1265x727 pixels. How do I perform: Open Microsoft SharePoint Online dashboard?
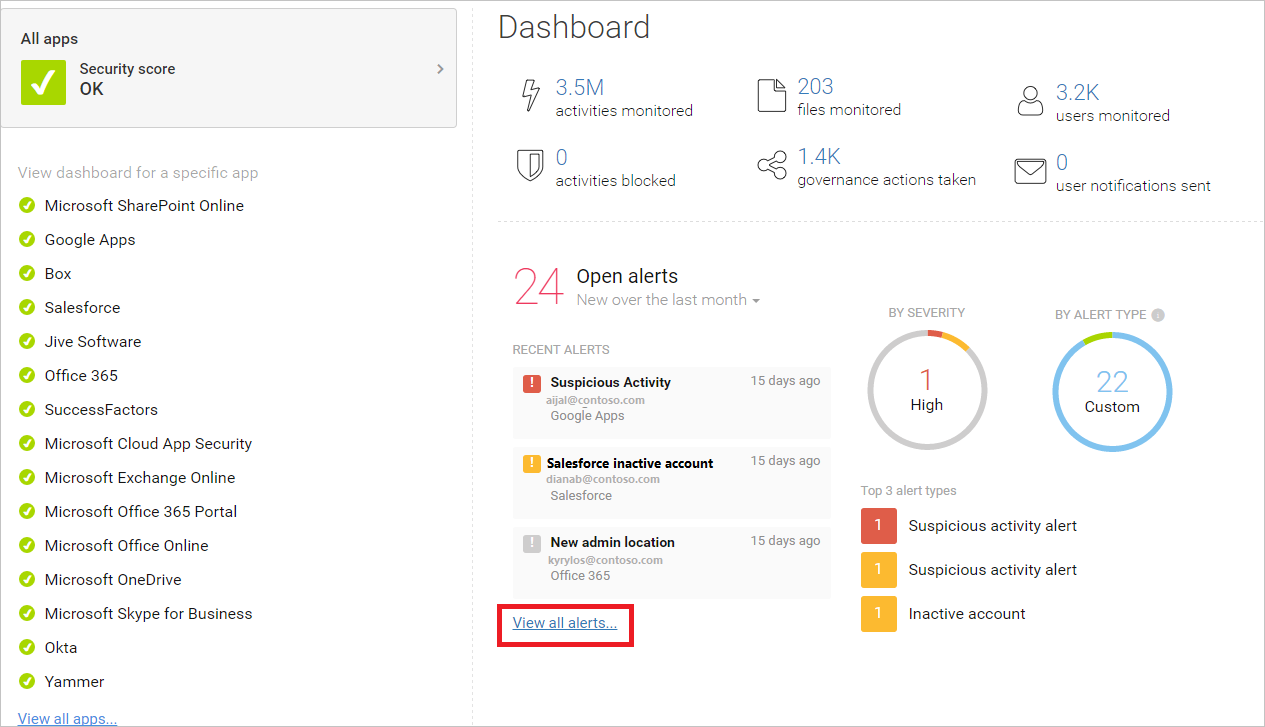point(144,205)
